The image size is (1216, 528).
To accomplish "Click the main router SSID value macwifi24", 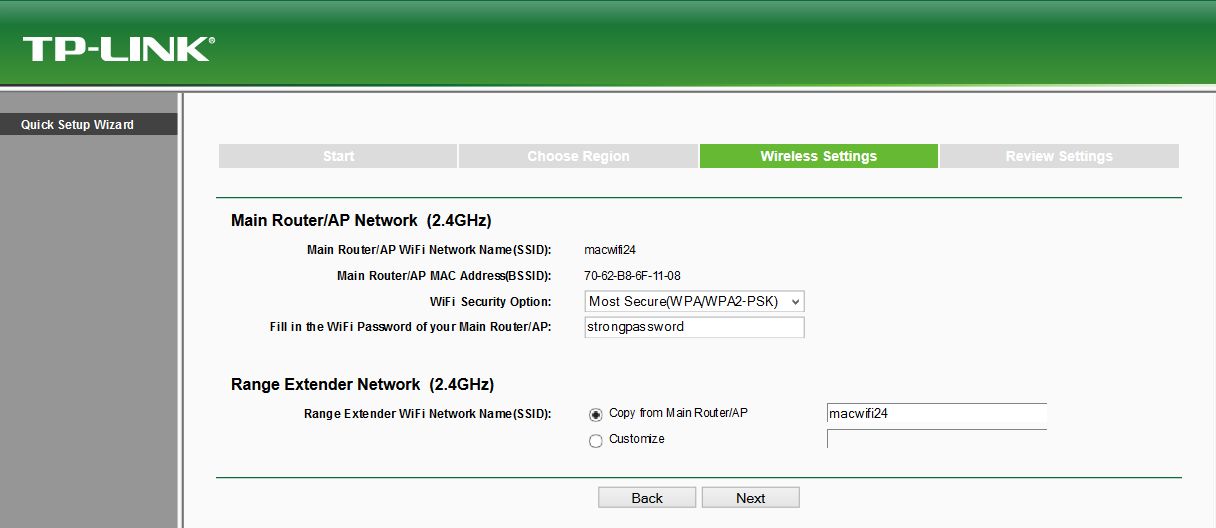I will [x=610, y=250].
